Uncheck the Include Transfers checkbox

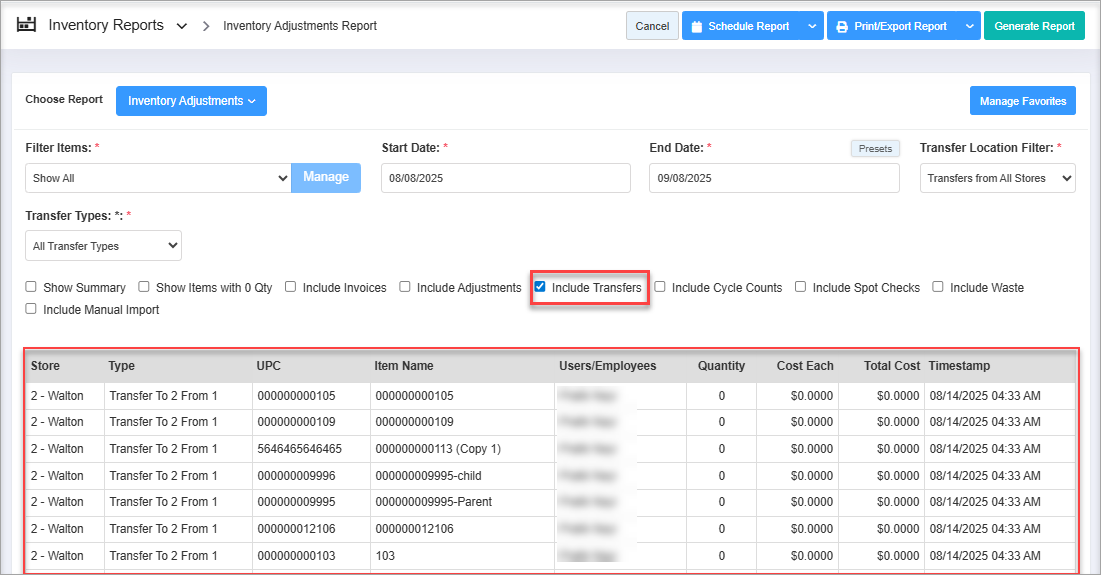[x=540, y=287]
